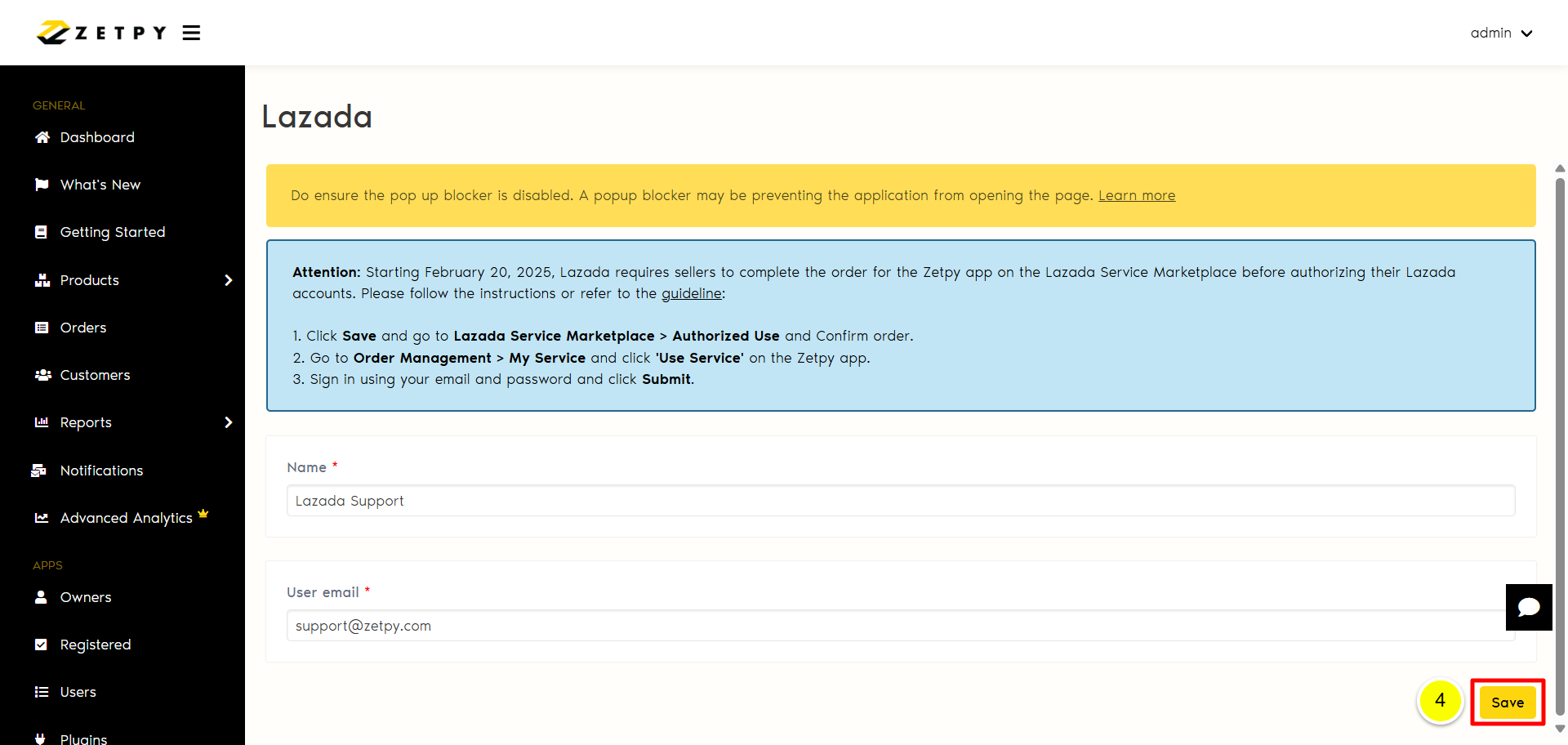Image resolution: width=1568 pixels, height=745 pixels.
Task: Open Dashboard from the sidebar
Action: [97, 137]
